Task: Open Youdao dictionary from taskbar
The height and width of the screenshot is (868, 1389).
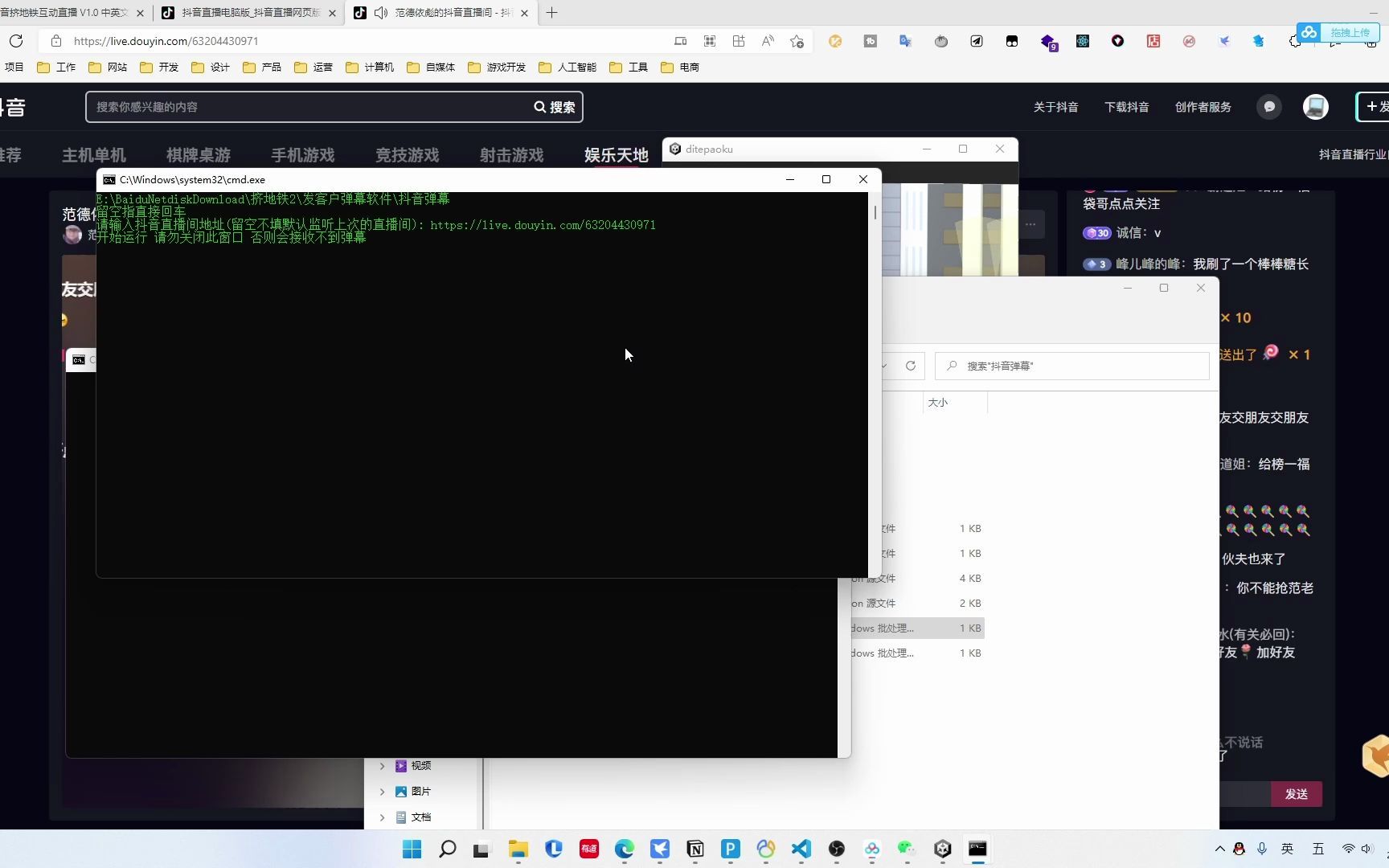Action: 589,849
